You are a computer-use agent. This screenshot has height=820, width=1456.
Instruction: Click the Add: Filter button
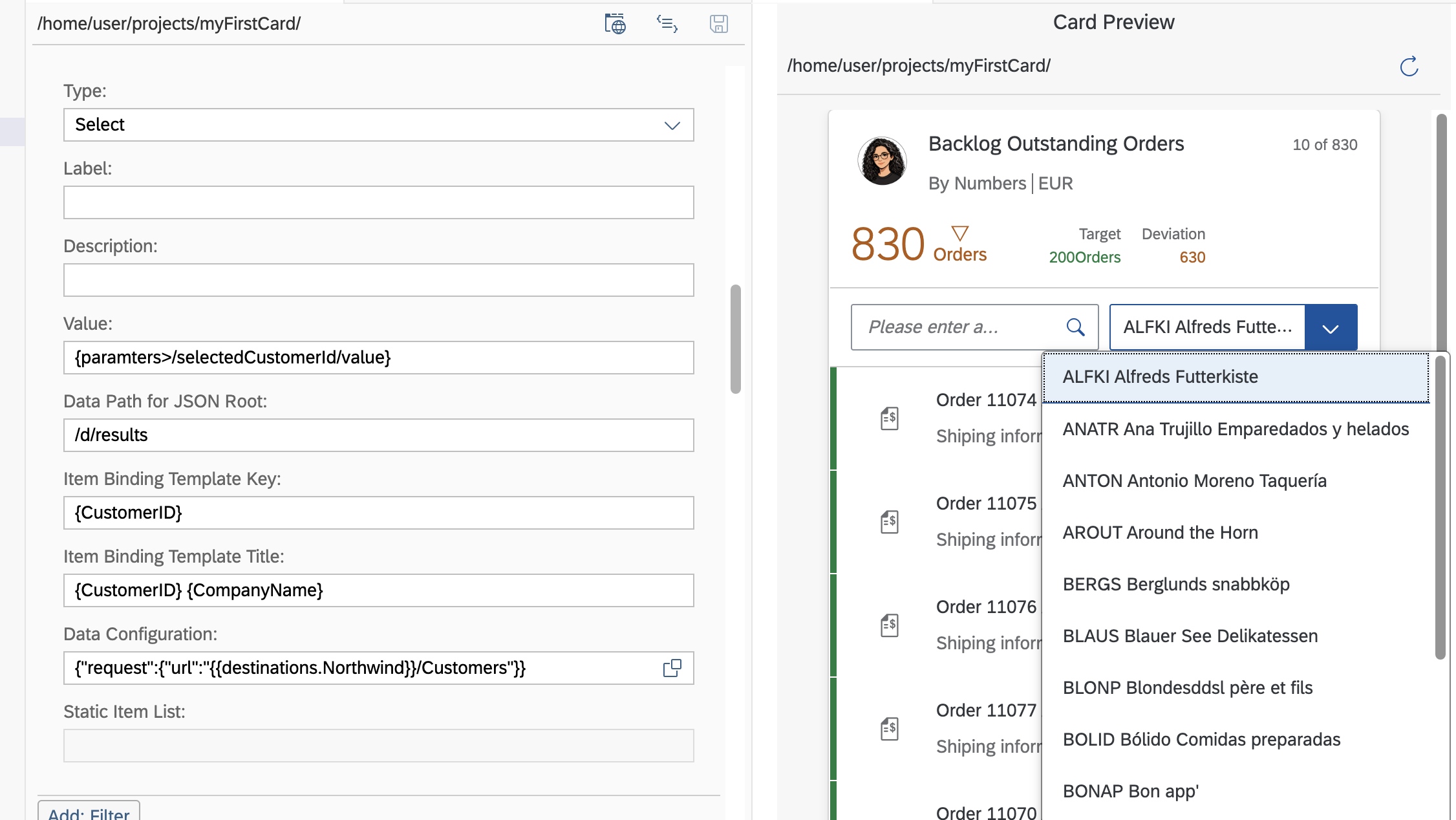click(x=89, y=813)
